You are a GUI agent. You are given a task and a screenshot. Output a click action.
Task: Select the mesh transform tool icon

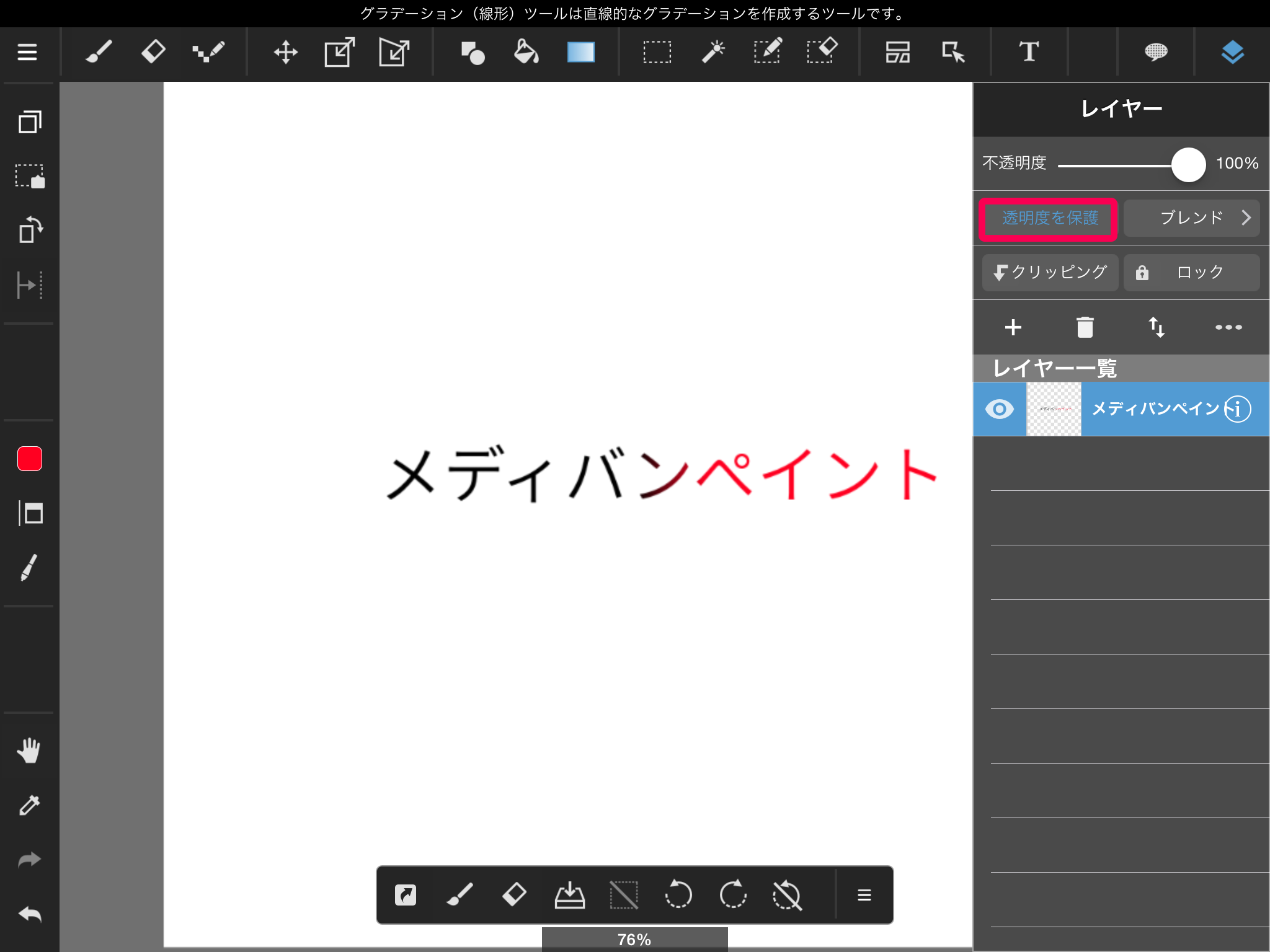394,52
